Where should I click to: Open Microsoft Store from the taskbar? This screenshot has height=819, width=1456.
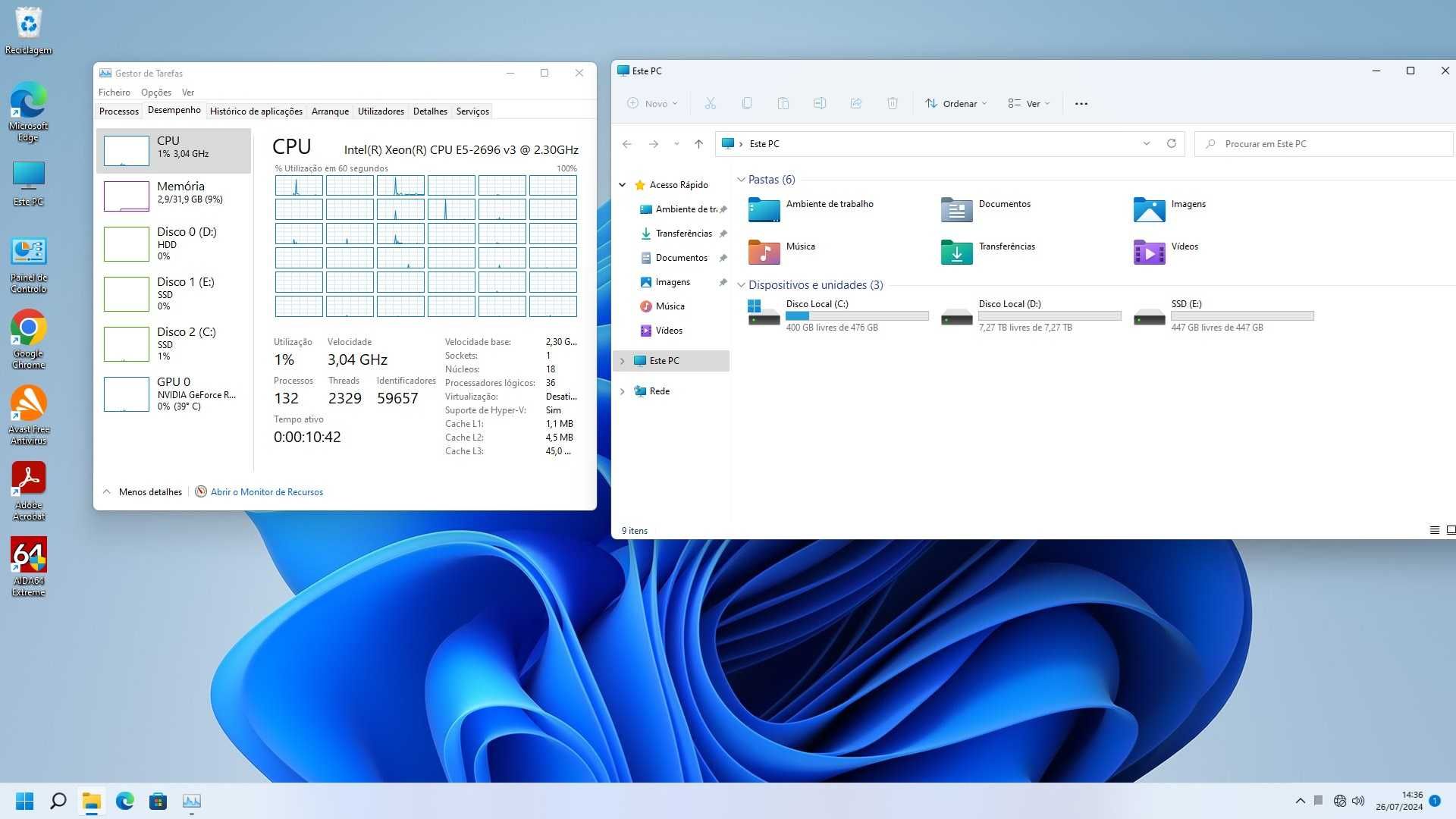158,801
